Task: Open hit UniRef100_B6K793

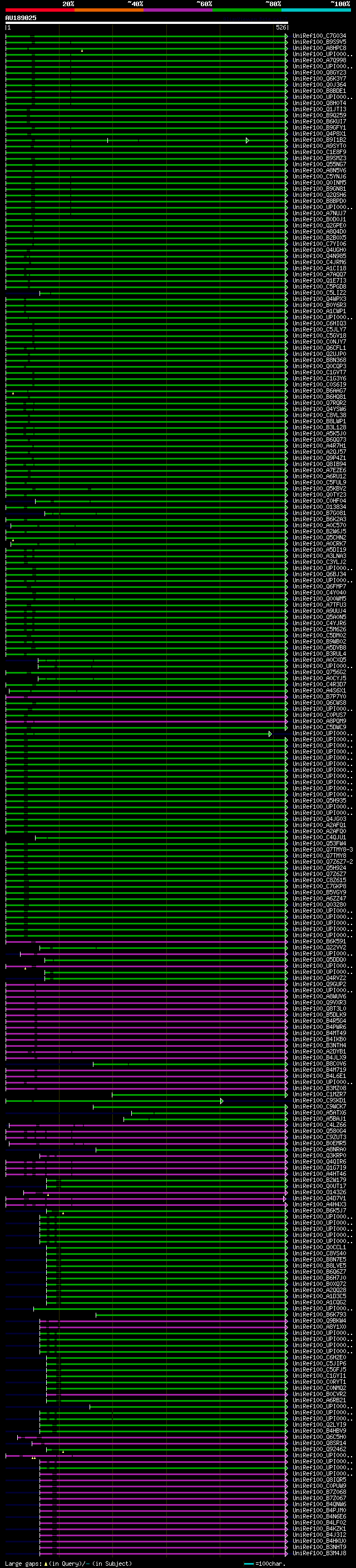Action: pyautogui.click(x=319, y=1315)
